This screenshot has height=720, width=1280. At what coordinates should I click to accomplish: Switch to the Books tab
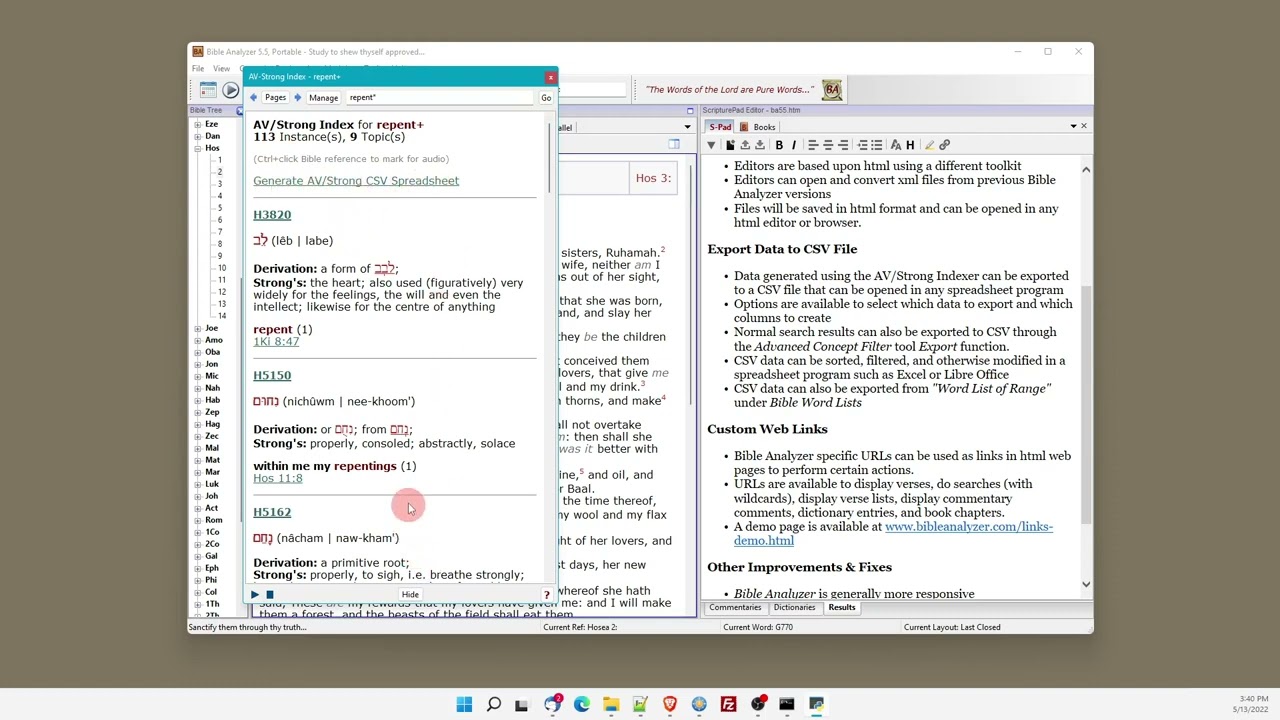759,127
